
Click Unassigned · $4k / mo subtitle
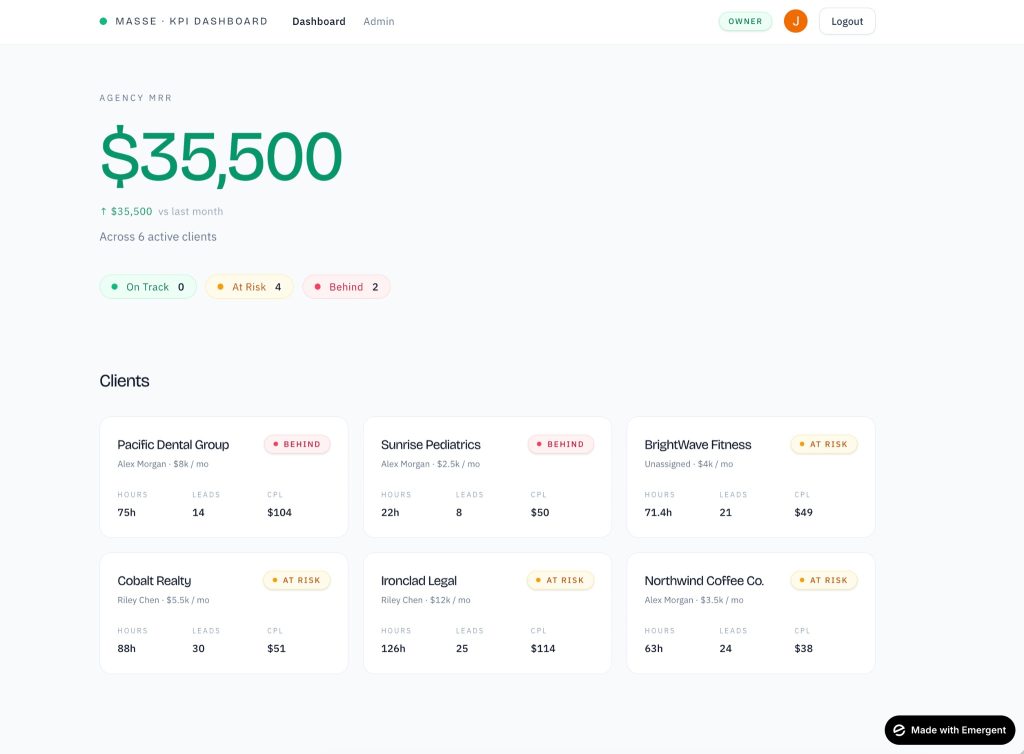tap(688, 464)
